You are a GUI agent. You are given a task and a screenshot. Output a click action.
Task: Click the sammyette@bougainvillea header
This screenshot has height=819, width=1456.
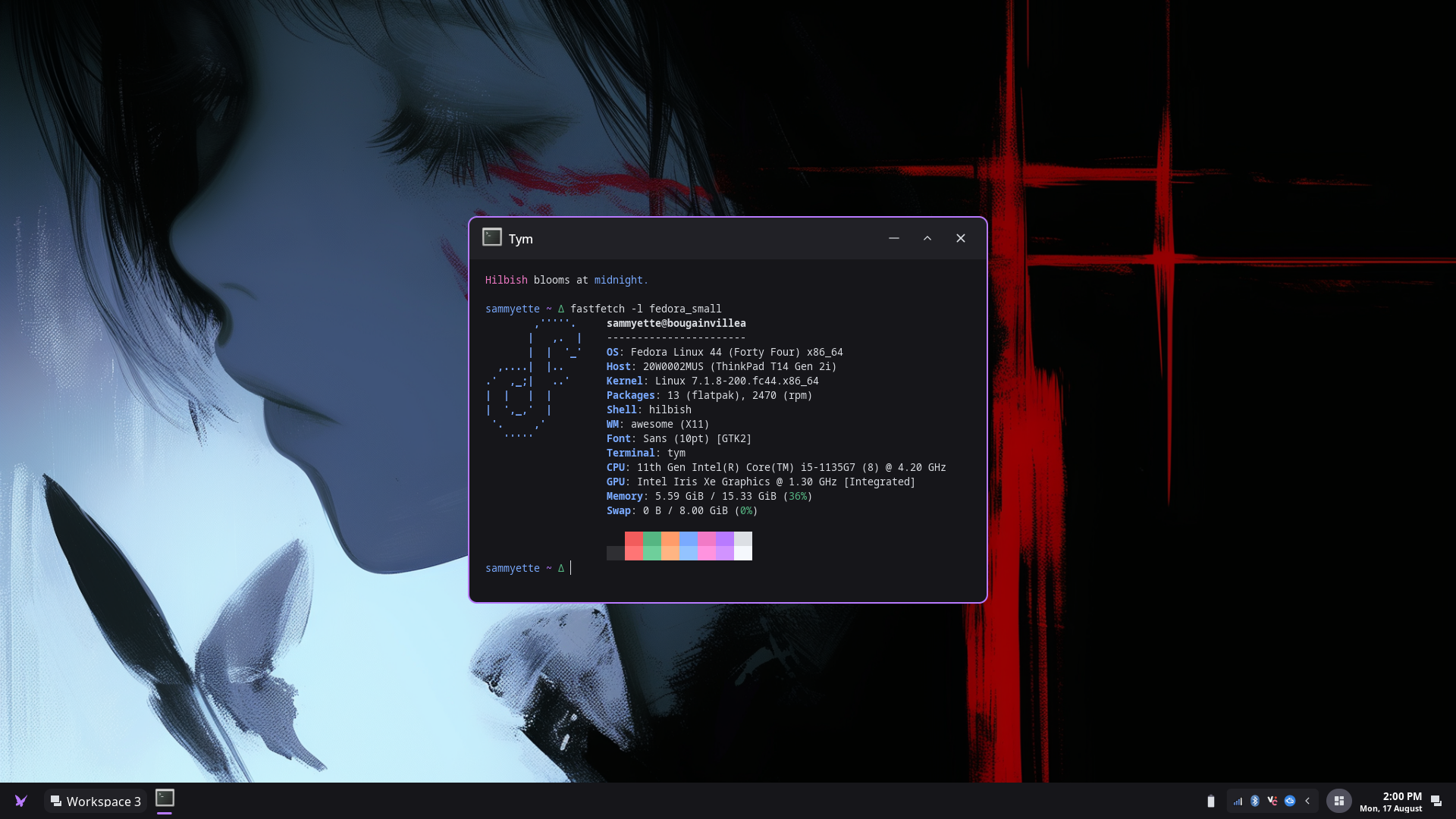676,323
